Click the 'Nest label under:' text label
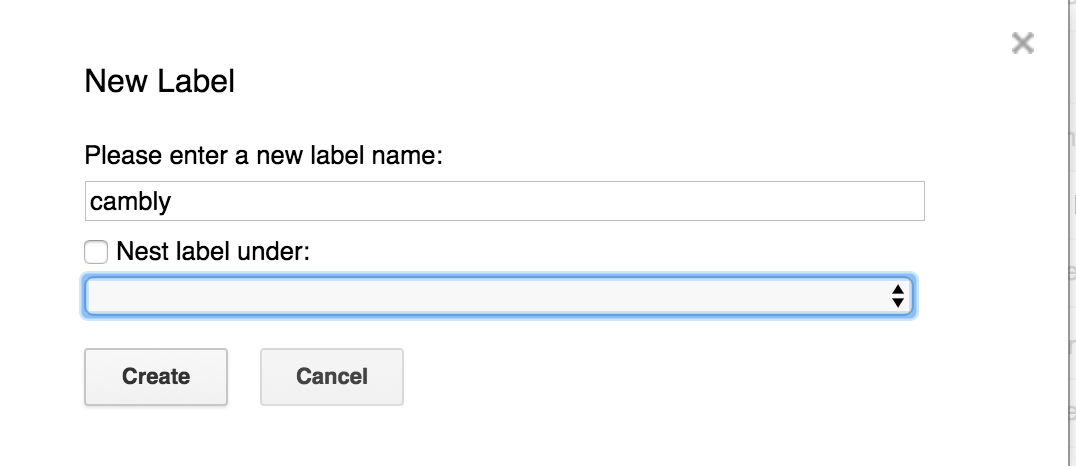The image size is (1076, 466). [214, 252]
